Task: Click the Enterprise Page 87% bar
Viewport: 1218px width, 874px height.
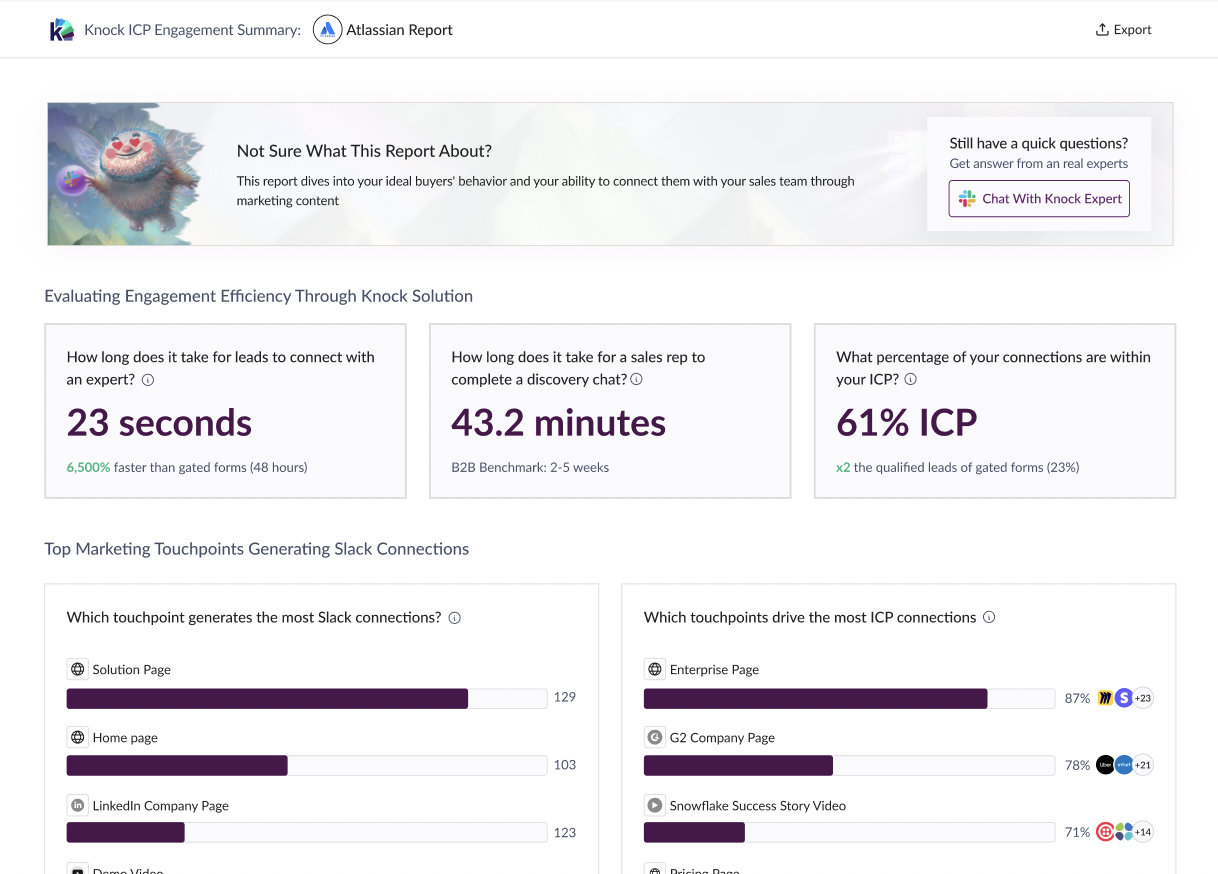Action: click(848, 698)
